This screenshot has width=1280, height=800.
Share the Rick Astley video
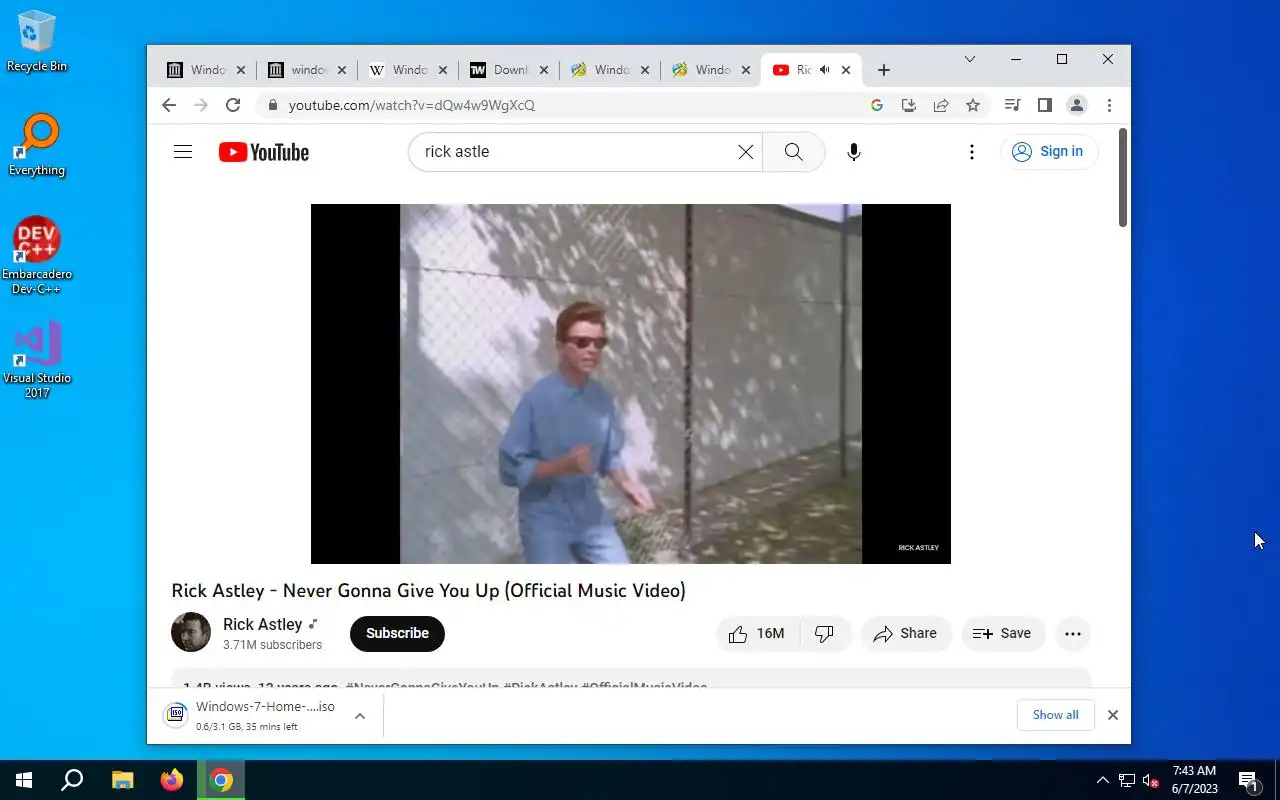click(906, 634)
